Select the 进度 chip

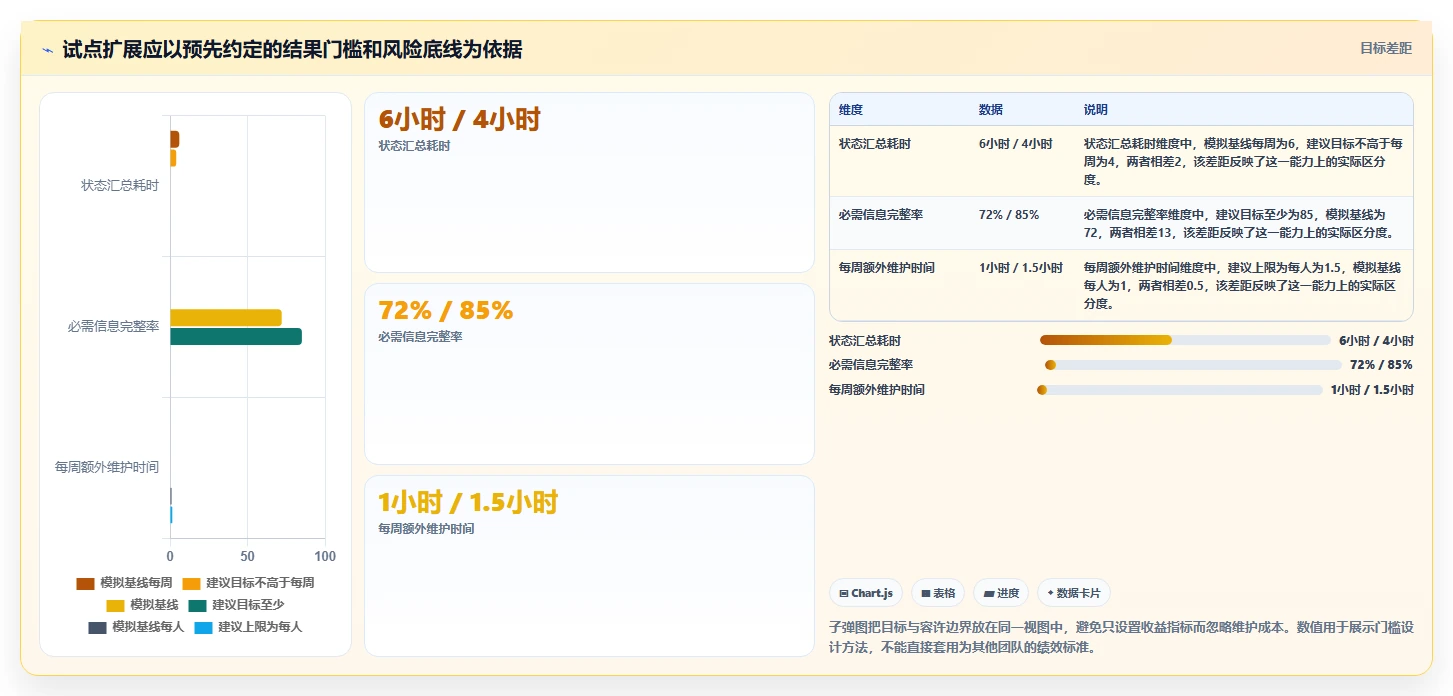click(x=1001, y=593)
